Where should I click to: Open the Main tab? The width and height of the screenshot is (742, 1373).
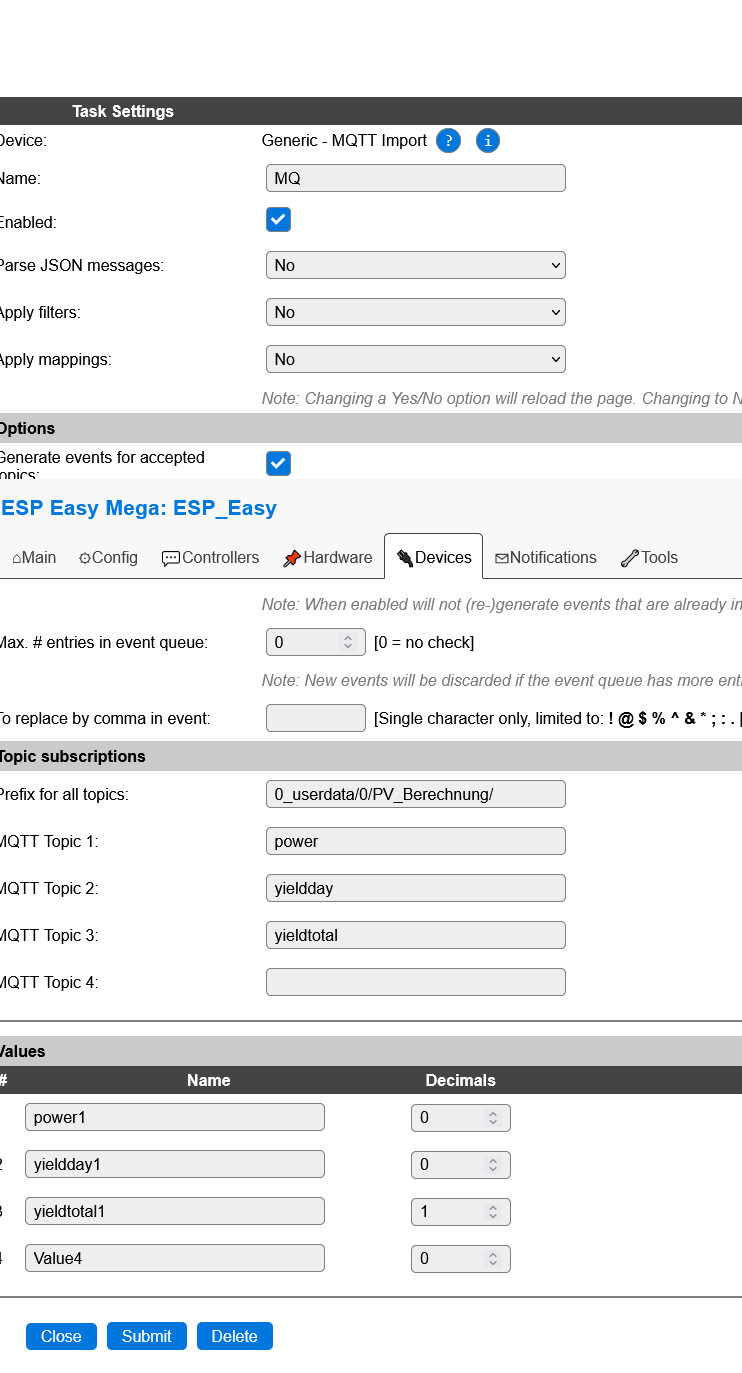click(x=34, y=557)
